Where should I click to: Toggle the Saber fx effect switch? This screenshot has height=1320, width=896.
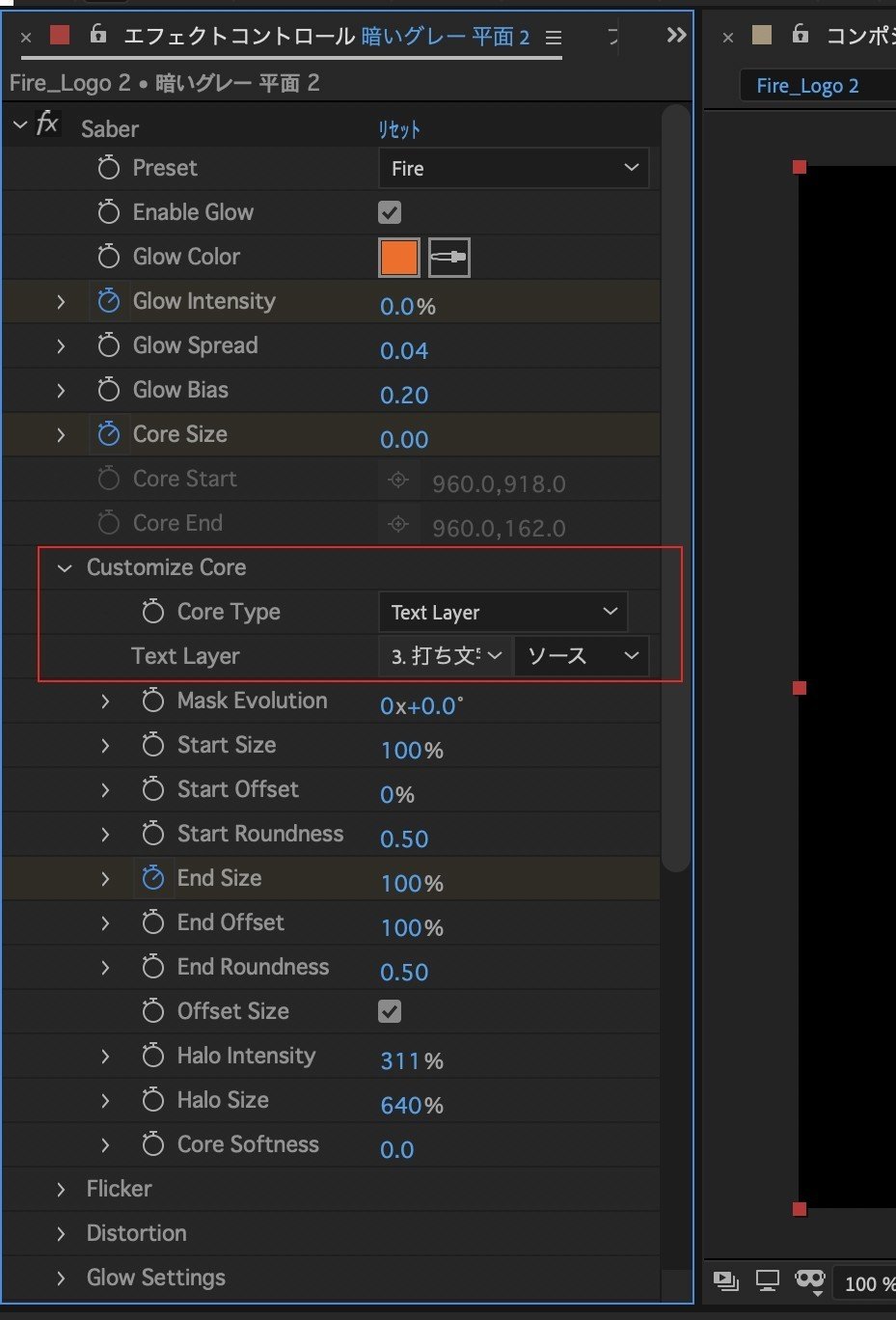click(47, 124)
